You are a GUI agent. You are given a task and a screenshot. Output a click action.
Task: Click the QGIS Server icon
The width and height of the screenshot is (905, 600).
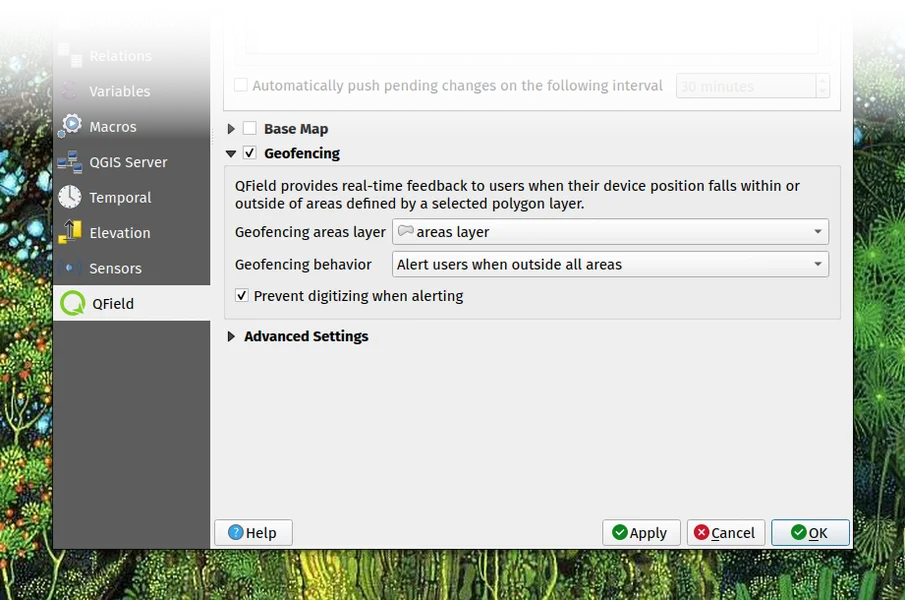pyautogui.click(x=70, y=162)
